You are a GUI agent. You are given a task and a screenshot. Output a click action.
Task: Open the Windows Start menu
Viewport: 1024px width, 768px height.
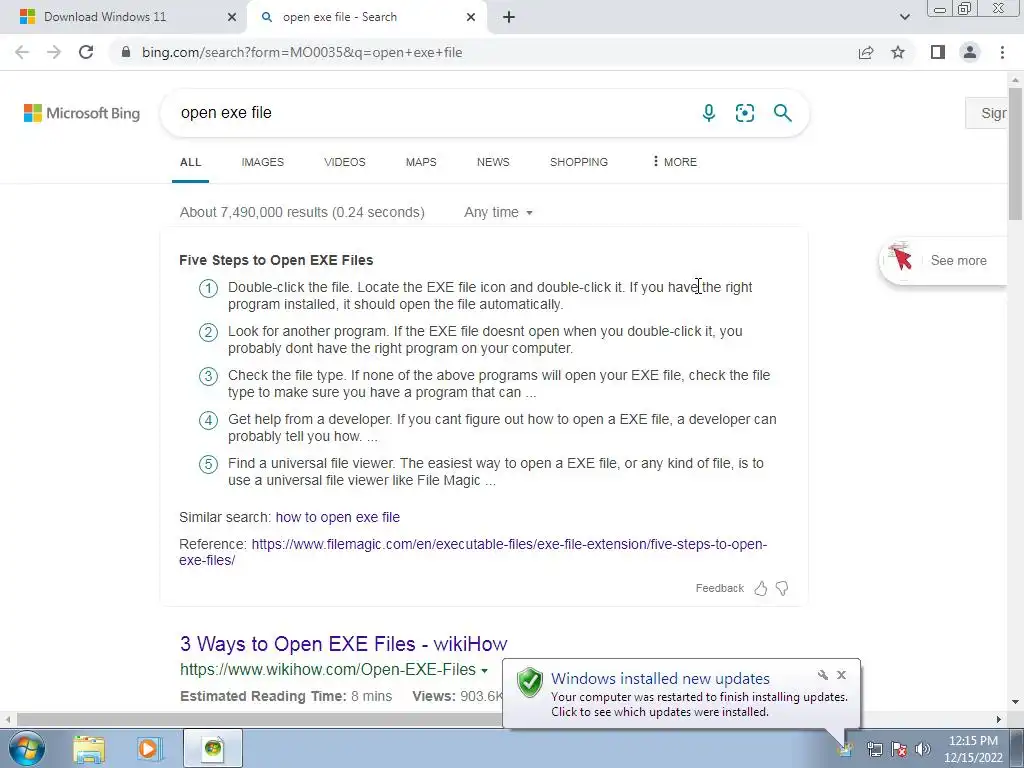(27, 748)
